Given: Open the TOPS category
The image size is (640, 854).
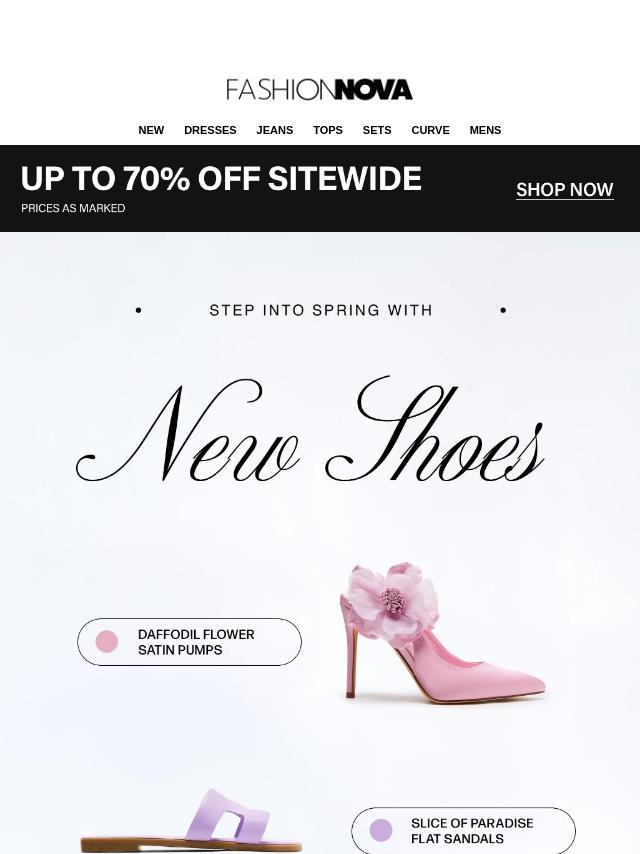Looking at the screenshot, I should (x=327, y=130).
